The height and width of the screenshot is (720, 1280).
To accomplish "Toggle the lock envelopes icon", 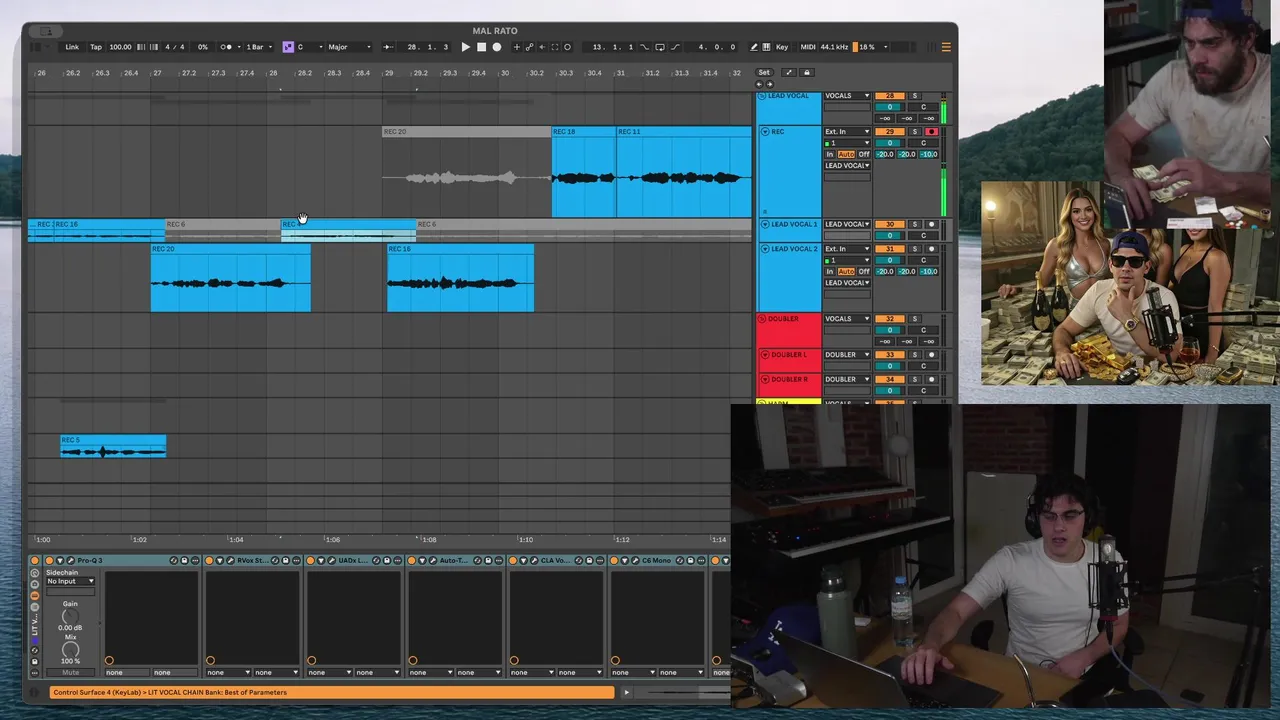I will 807,72.
